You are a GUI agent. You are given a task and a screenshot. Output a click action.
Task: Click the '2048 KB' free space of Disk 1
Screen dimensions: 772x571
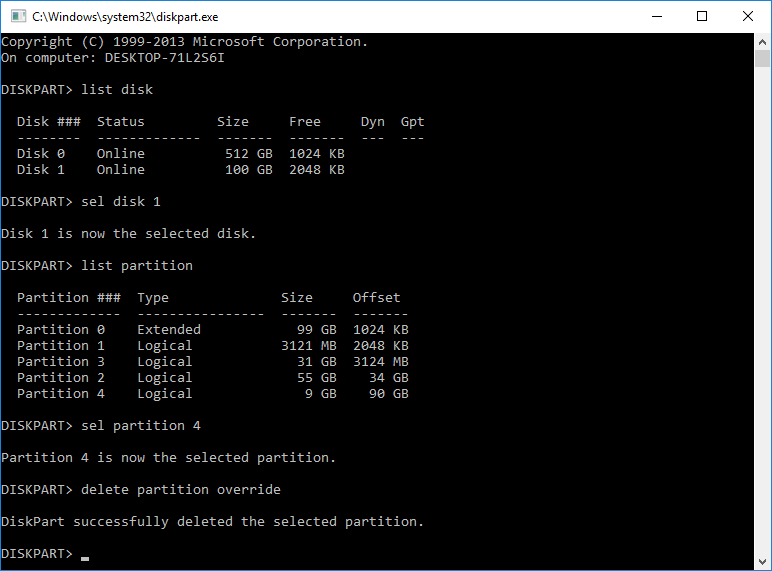(x=317, y=169)
